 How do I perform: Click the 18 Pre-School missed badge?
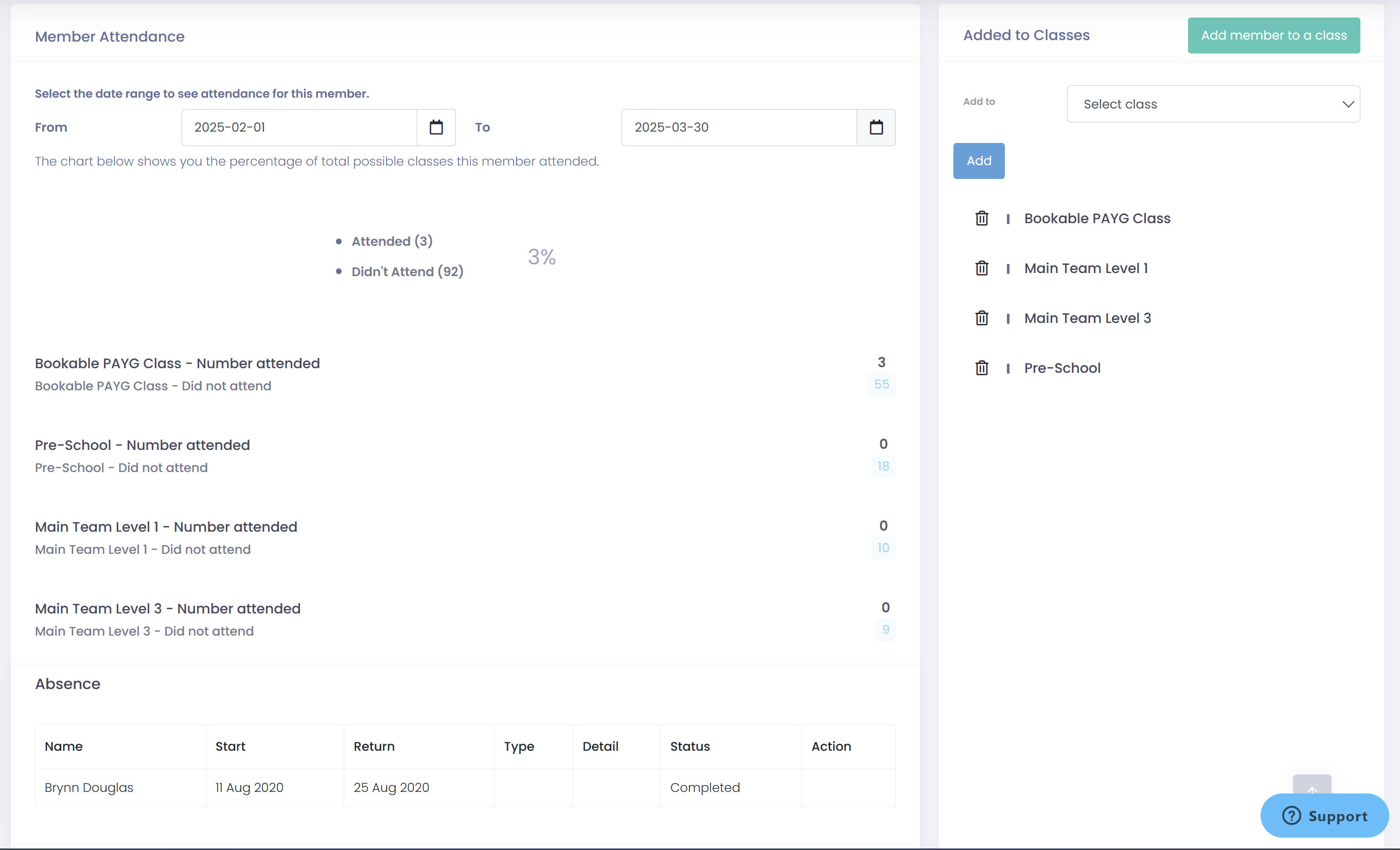[882, 466]
